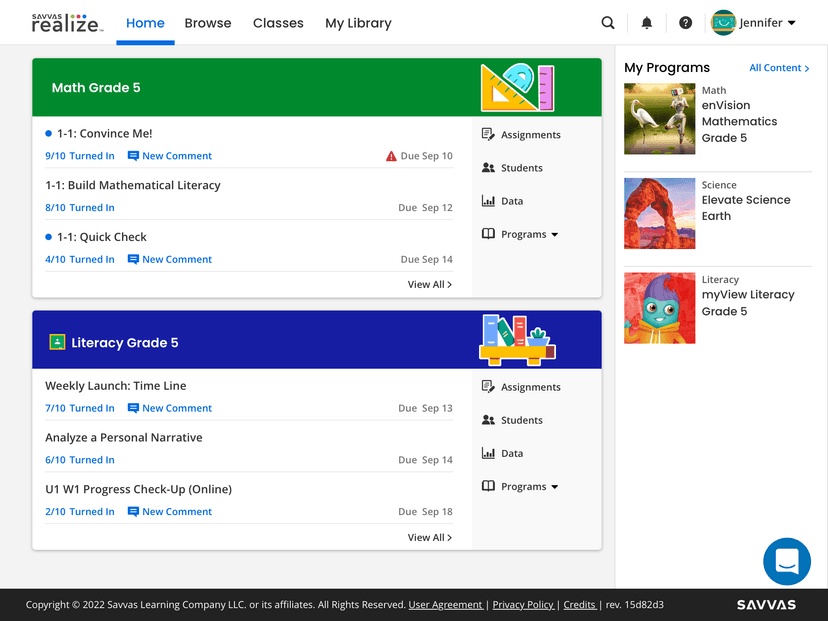
Task: Click View All in Math Grade 5
Action: tap(429, 285)
